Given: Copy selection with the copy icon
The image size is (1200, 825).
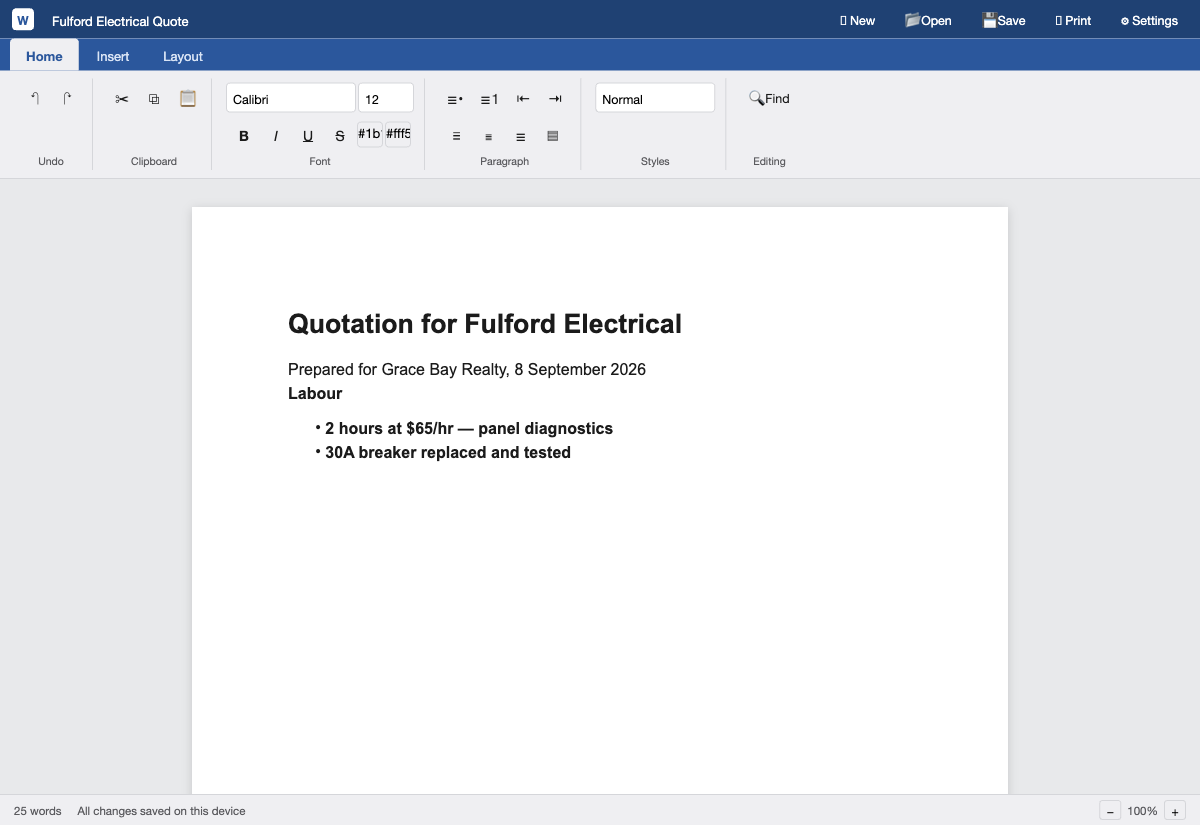Looking at the screenshot, I should pos(154,98).
